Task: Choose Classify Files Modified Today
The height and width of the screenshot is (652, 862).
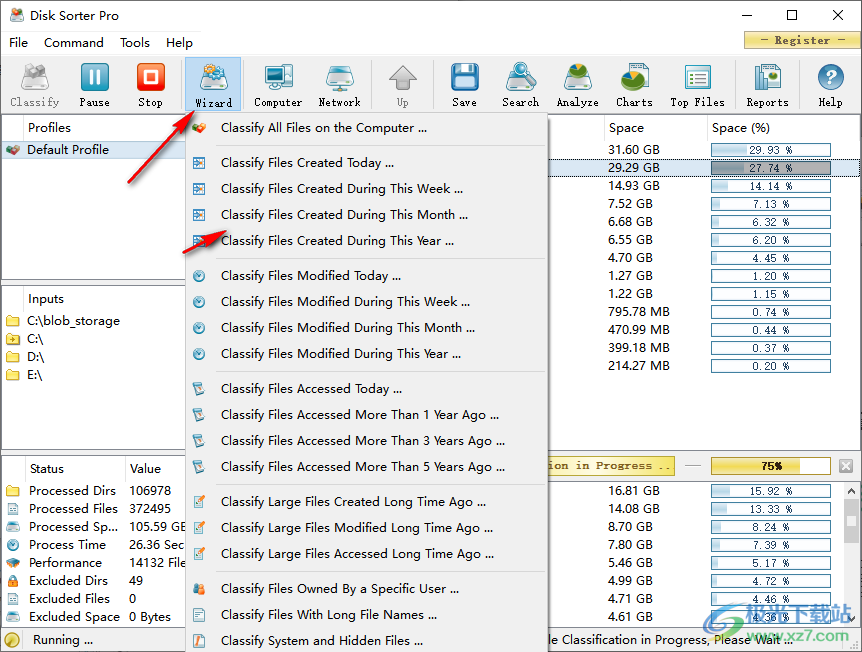Action: [367, 276]
